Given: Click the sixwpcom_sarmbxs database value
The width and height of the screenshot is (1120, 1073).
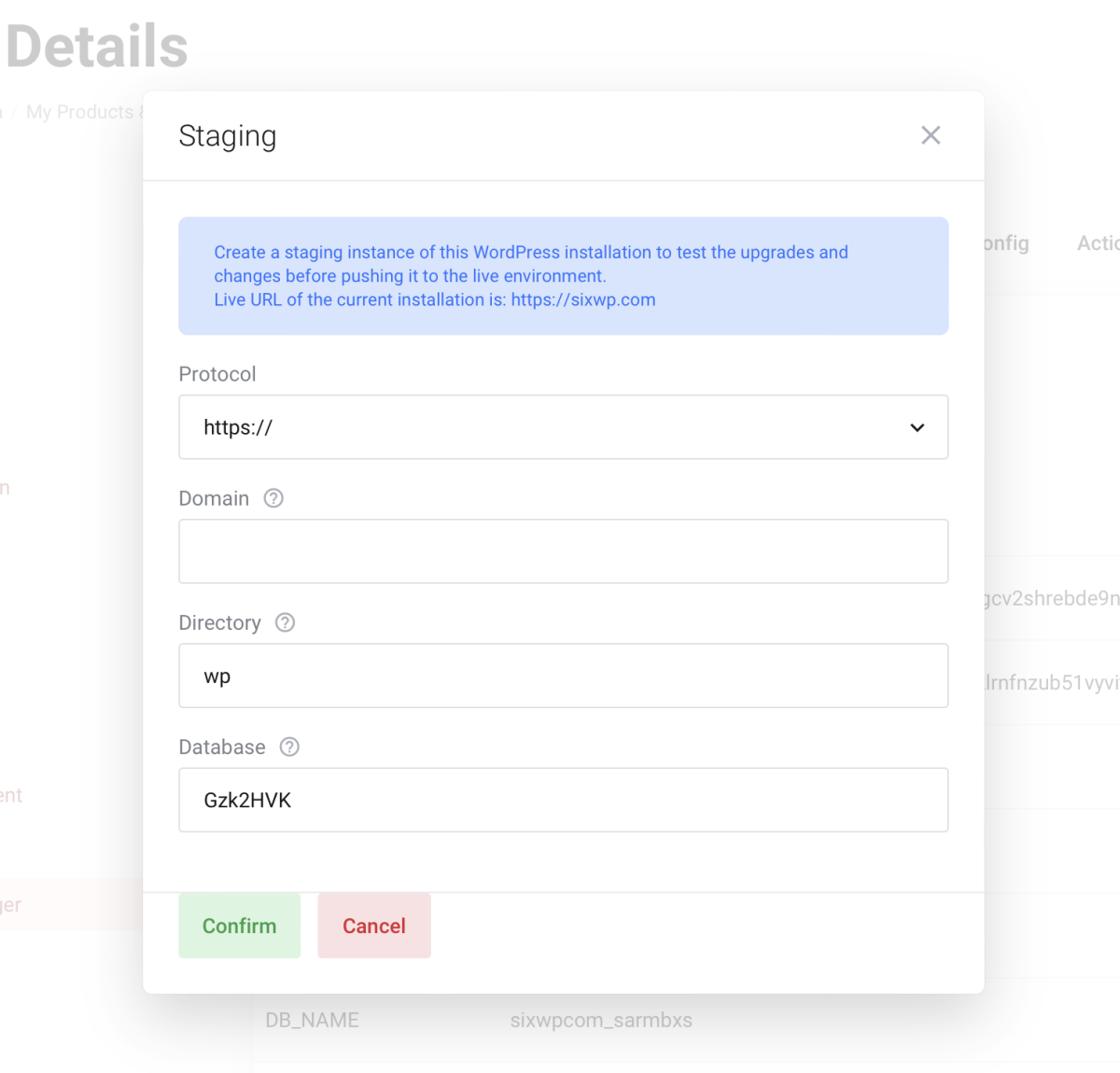Looking at the screenshot, I should pos(601,1020).
